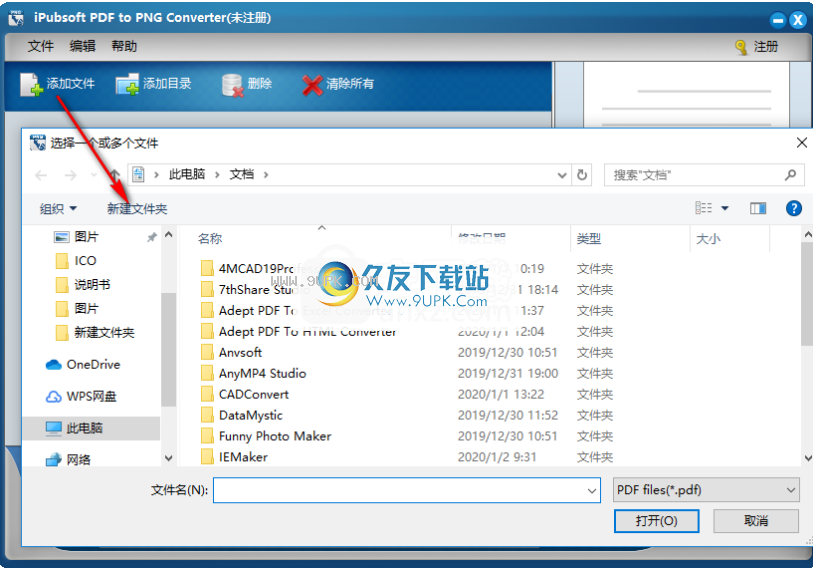Image resolution: width=813 pixels, height=568 pixels.
Task: Change view using the view mode icon
Action: [704, 208]
